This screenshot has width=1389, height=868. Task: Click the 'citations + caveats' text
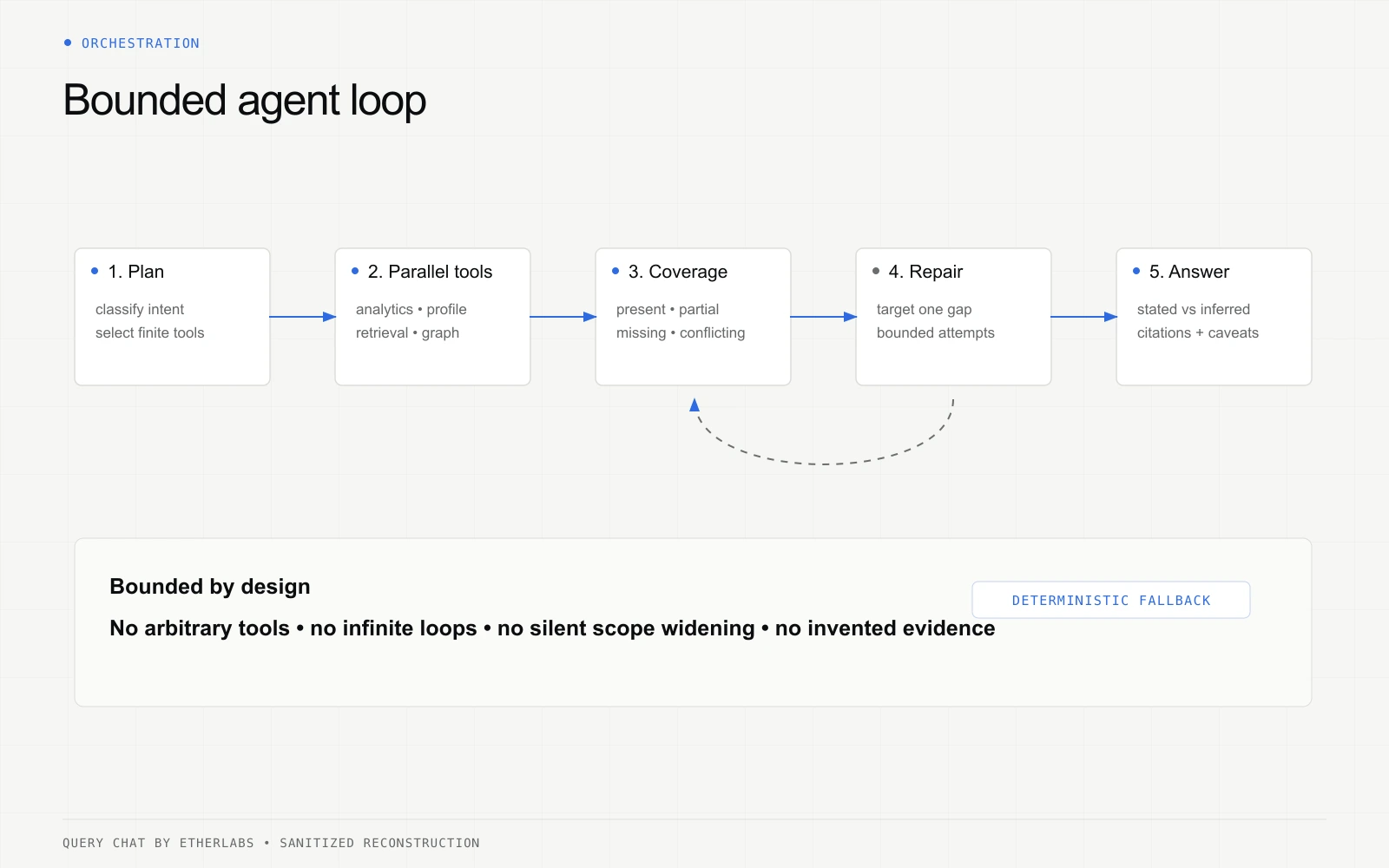(1197, 332)
